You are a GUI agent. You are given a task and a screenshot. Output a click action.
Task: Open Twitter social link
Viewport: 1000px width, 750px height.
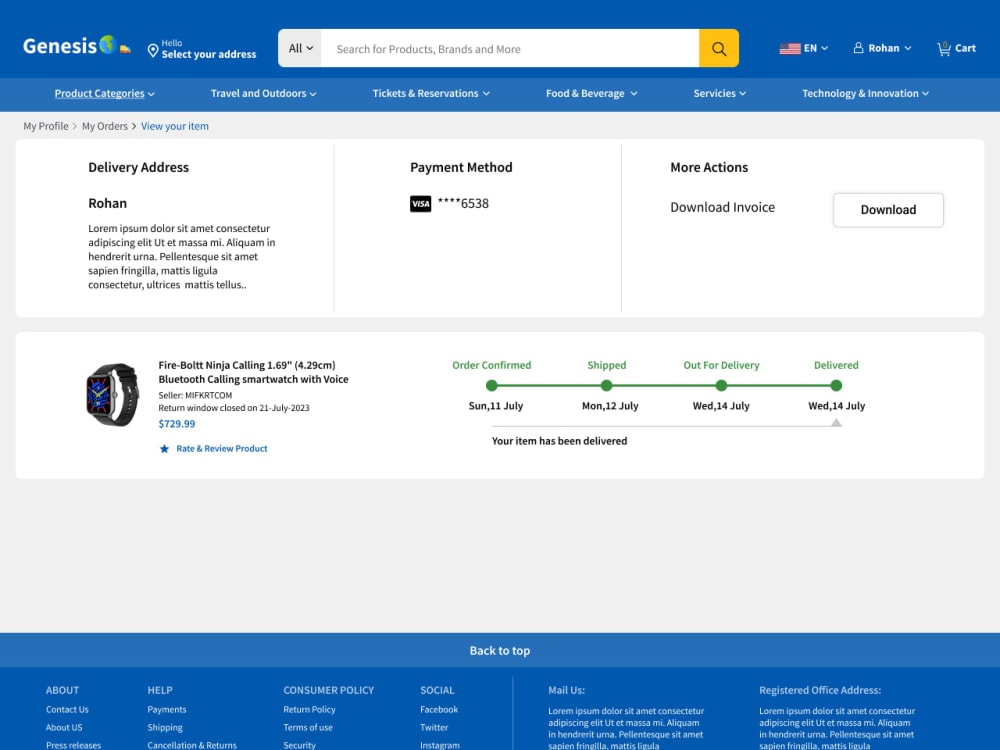click(434, 728)
